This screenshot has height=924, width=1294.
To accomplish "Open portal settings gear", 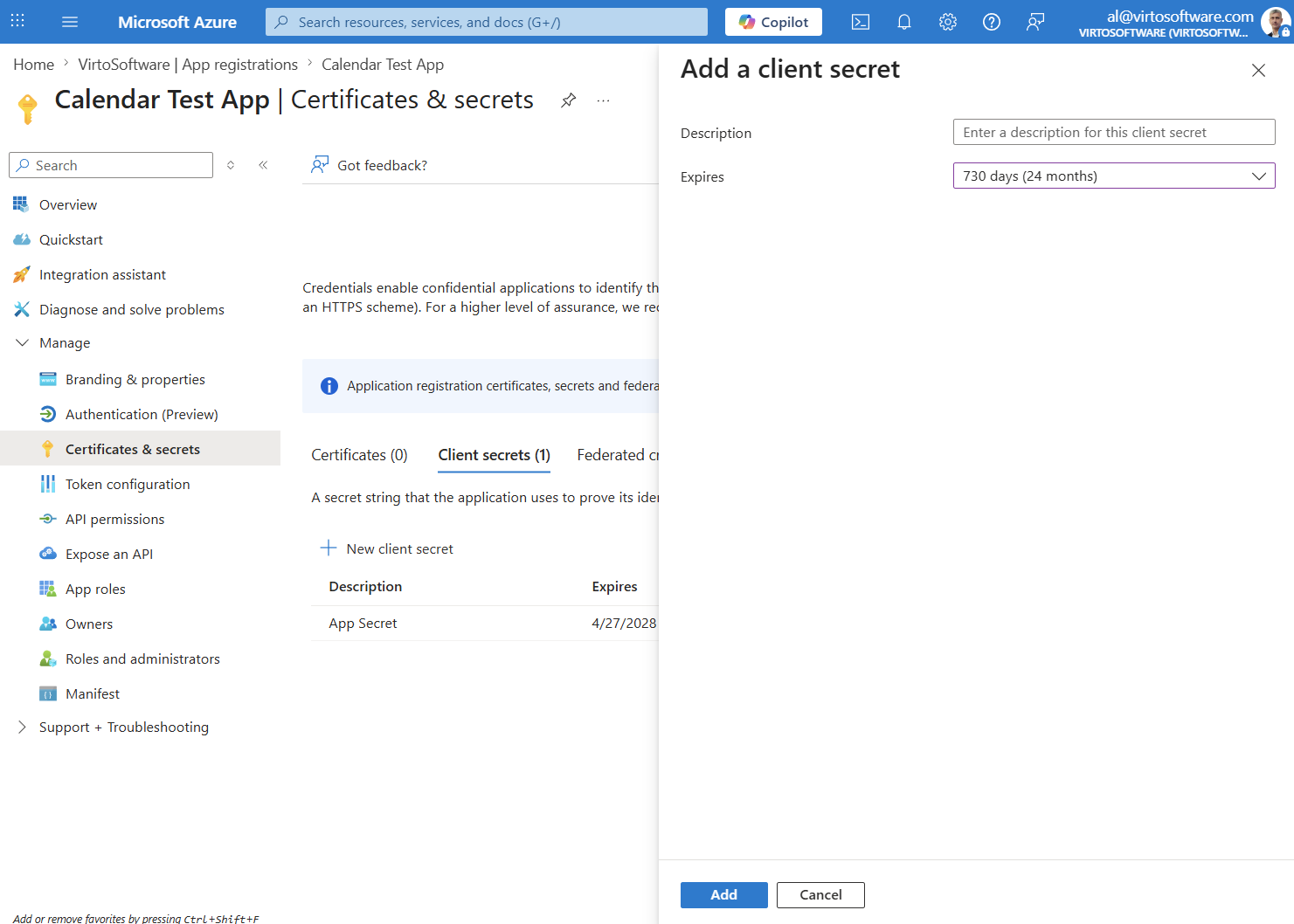I will pyautogui.click(x=948, y=22).
